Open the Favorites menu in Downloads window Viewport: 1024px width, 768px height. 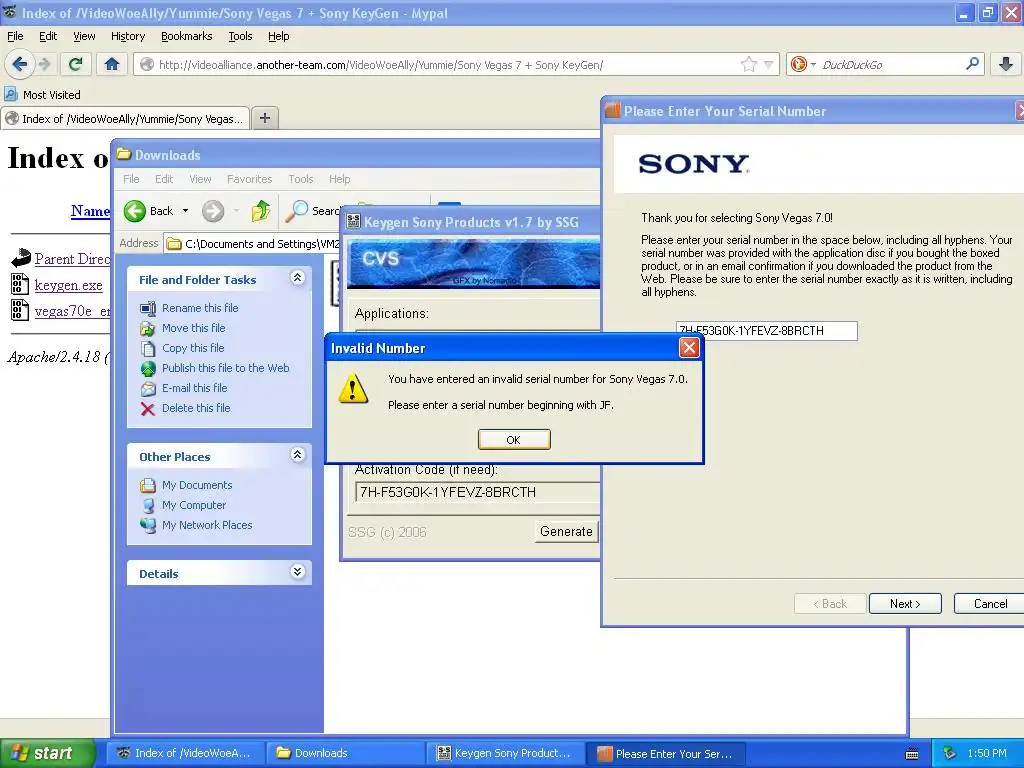point(249,179)
